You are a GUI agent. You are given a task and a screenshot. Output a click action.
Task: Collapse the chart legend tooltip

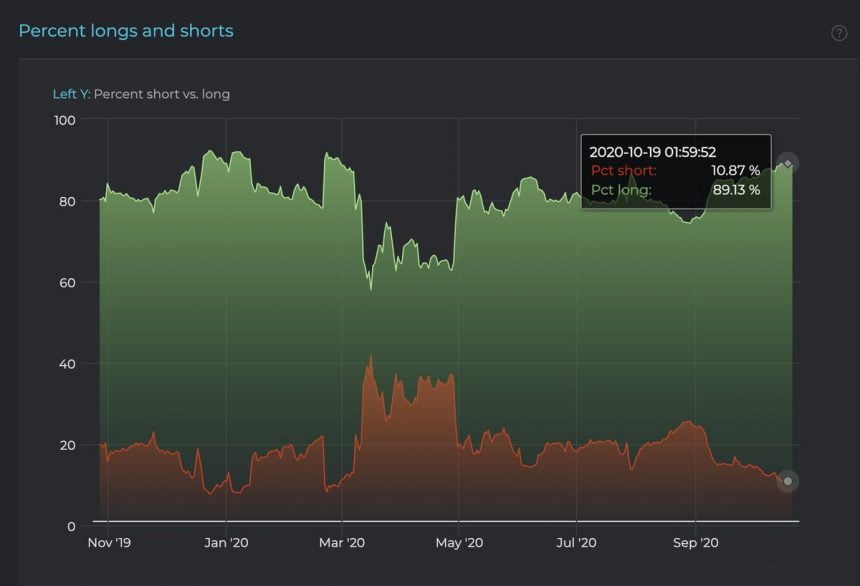pyautogui.click(x=676, y=171)
